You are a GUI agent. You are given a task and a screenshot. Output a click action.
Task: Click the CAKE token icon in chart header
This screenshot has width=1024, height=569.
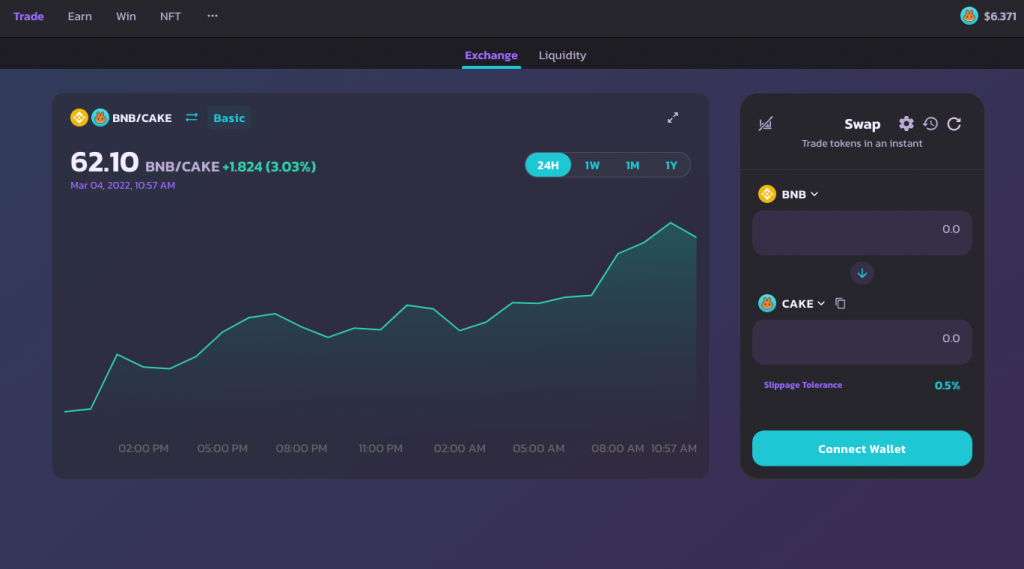[100, 118]
